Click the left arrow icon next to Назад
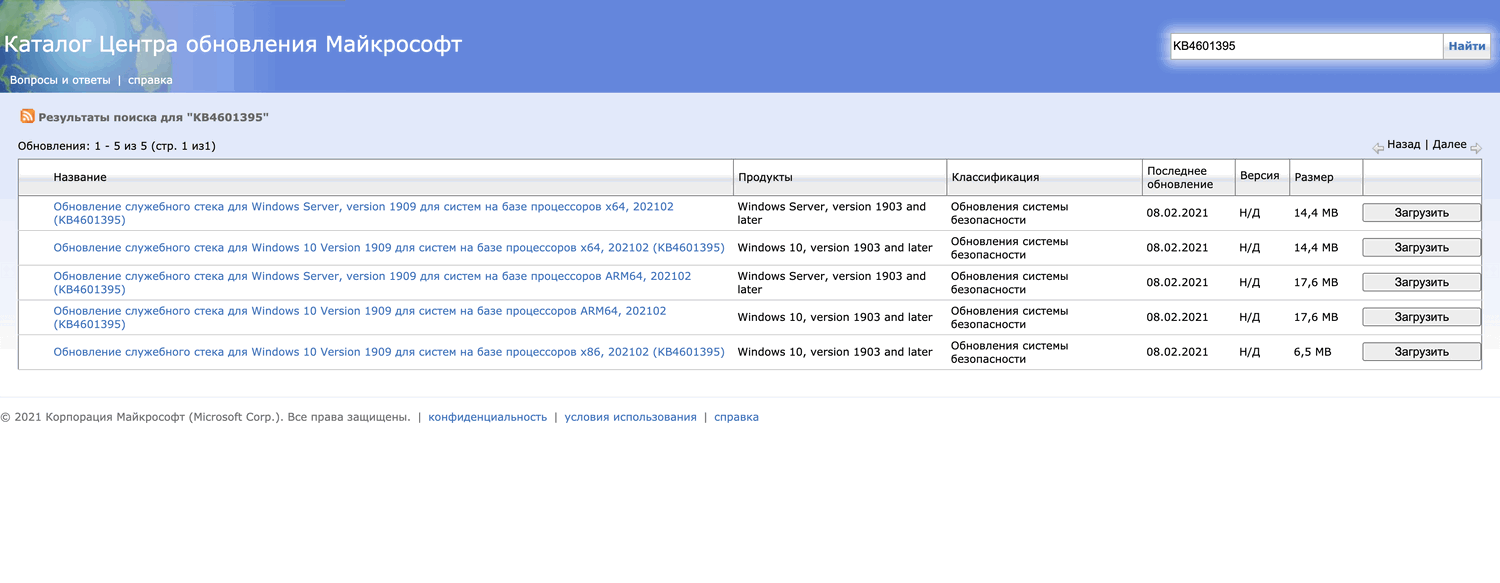Viewport: 1500px width, 583px height. (1378, 148)
